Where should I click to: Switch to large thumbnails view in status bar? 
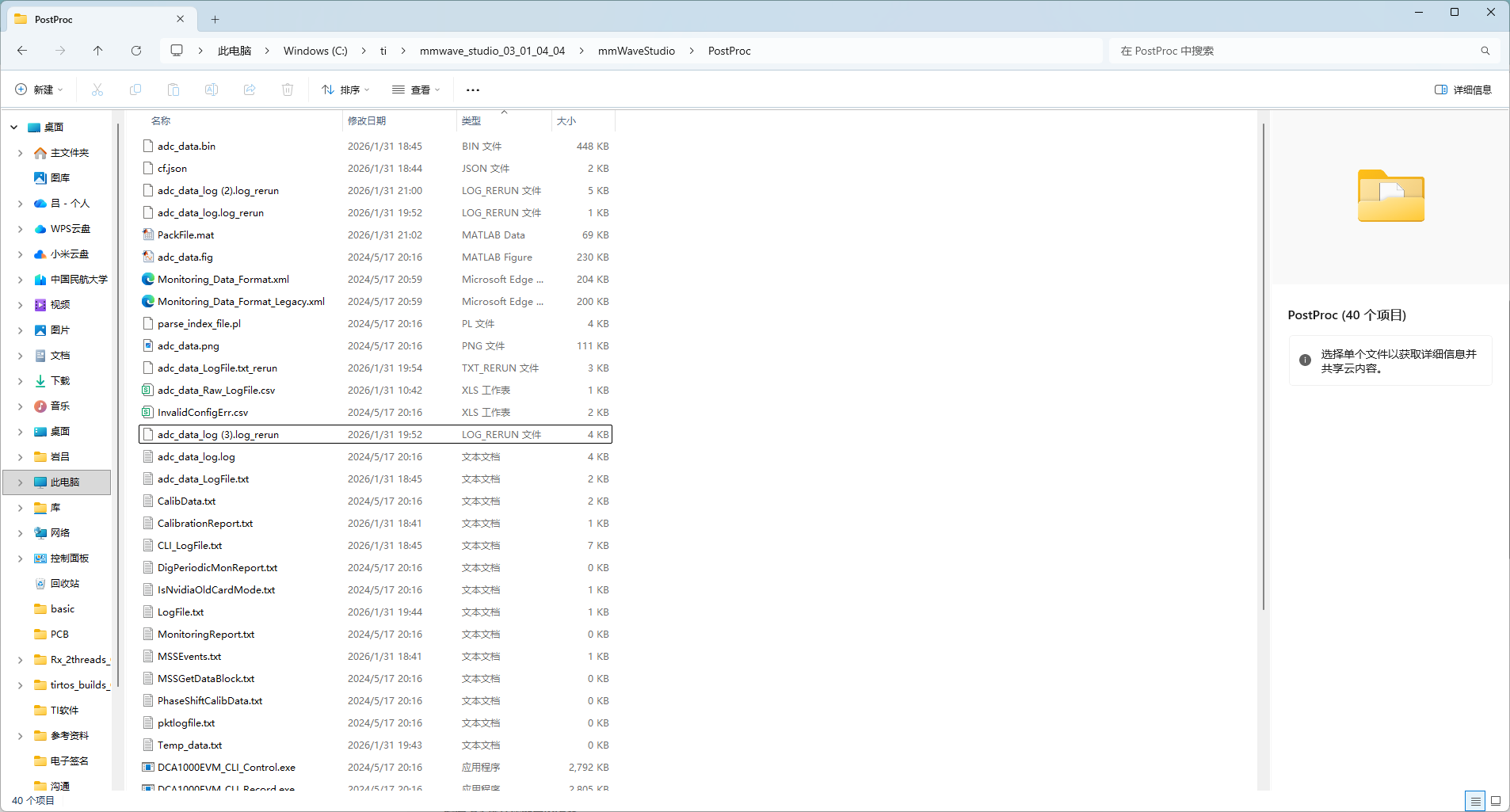pyautogui.click(x=1496, y=801)
